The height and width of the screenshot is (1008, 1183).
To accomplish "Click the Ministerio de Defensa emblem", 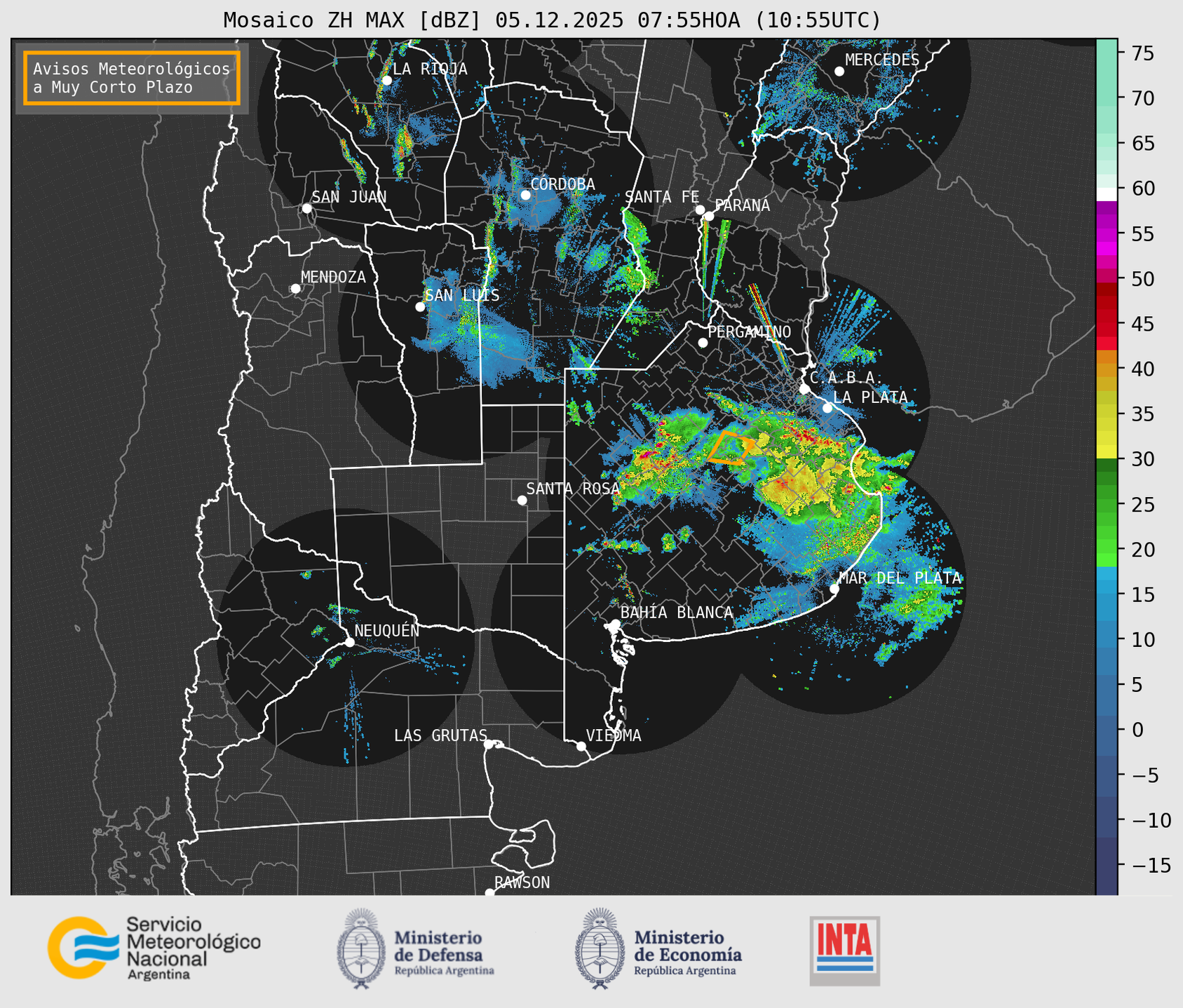I will 361,949.
